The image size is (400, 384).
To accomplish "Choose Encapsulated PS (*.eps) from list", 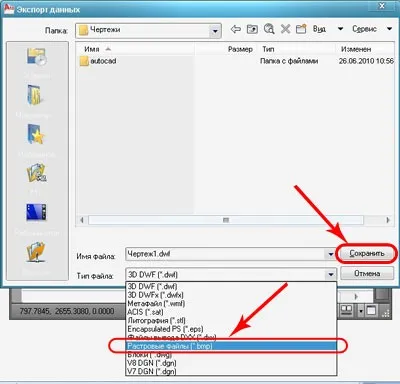I will click(x=231, y=329).
